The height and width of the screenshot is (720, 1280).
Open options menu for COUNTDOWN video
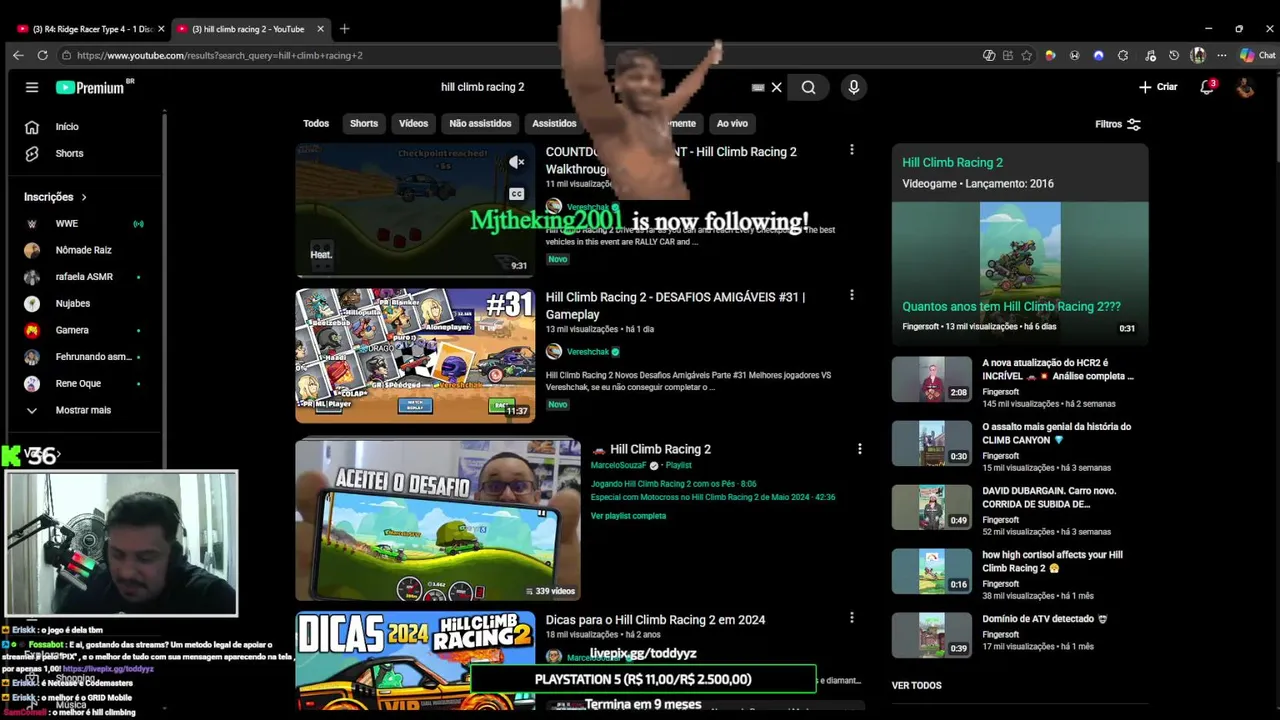coord(852,150)
